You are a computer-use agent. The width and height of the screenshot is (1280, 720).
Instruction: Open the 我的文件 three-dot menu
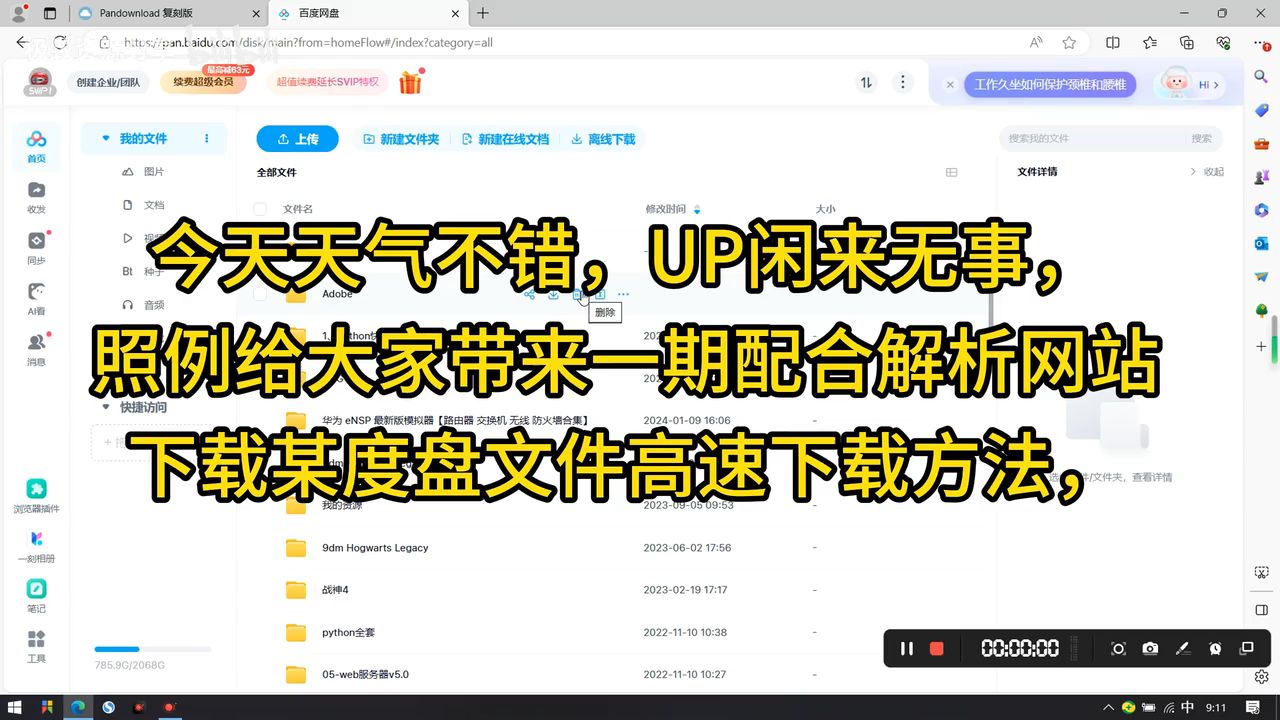[x=207, y=138]
